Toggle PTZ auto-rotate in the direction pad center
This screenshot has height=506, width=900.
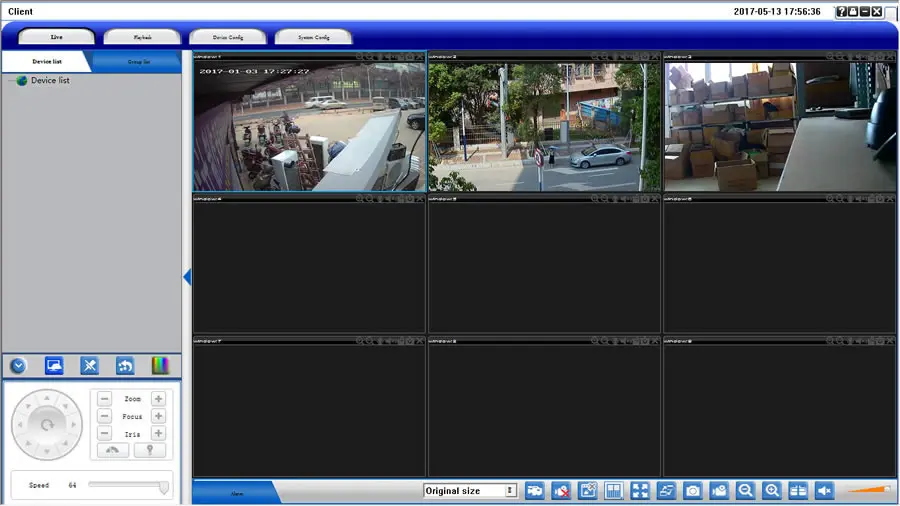pos(46,425)
